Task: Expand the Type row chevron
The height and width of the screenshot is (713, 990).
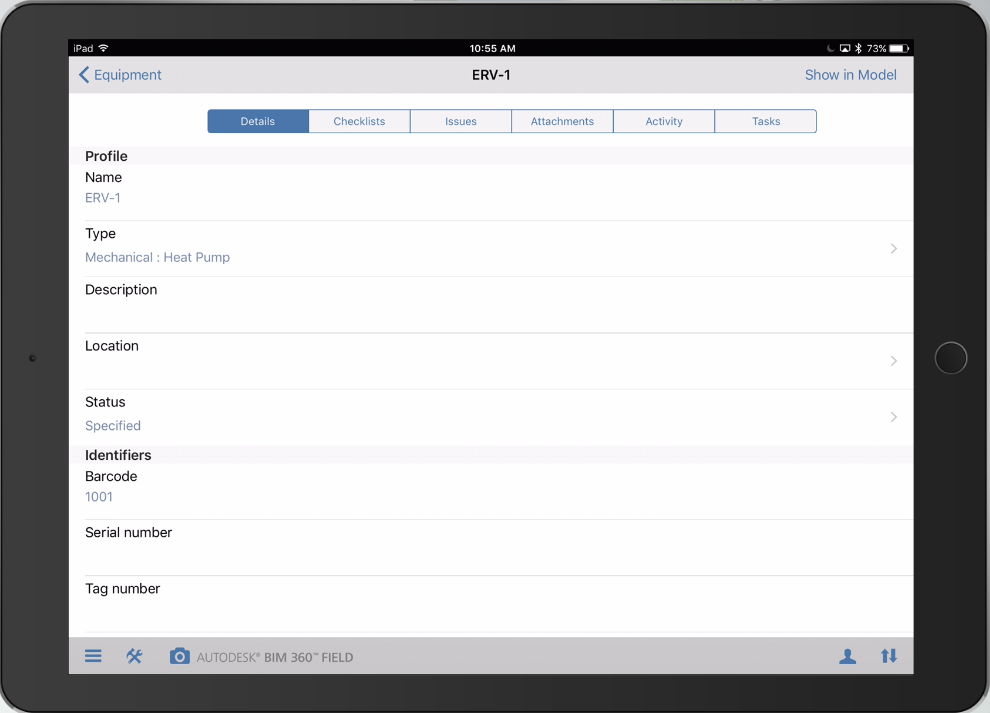Action: click(893, 248)
